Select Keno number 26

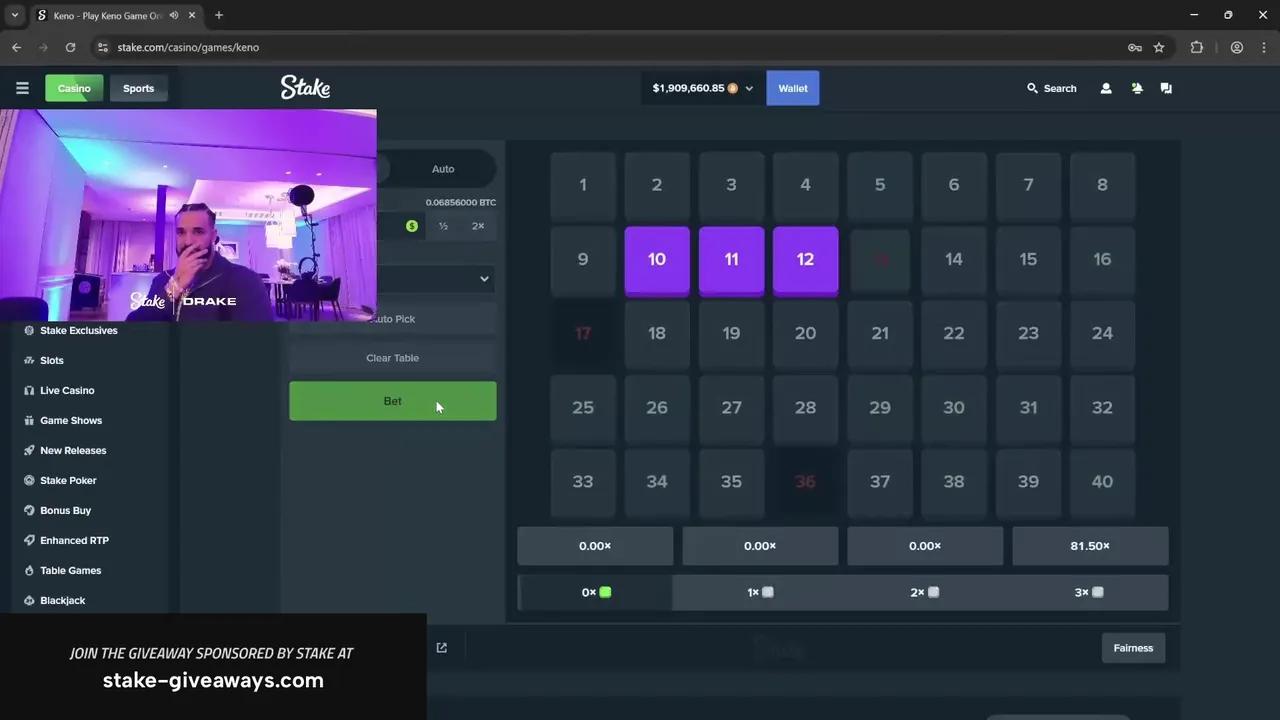point(657,408)
